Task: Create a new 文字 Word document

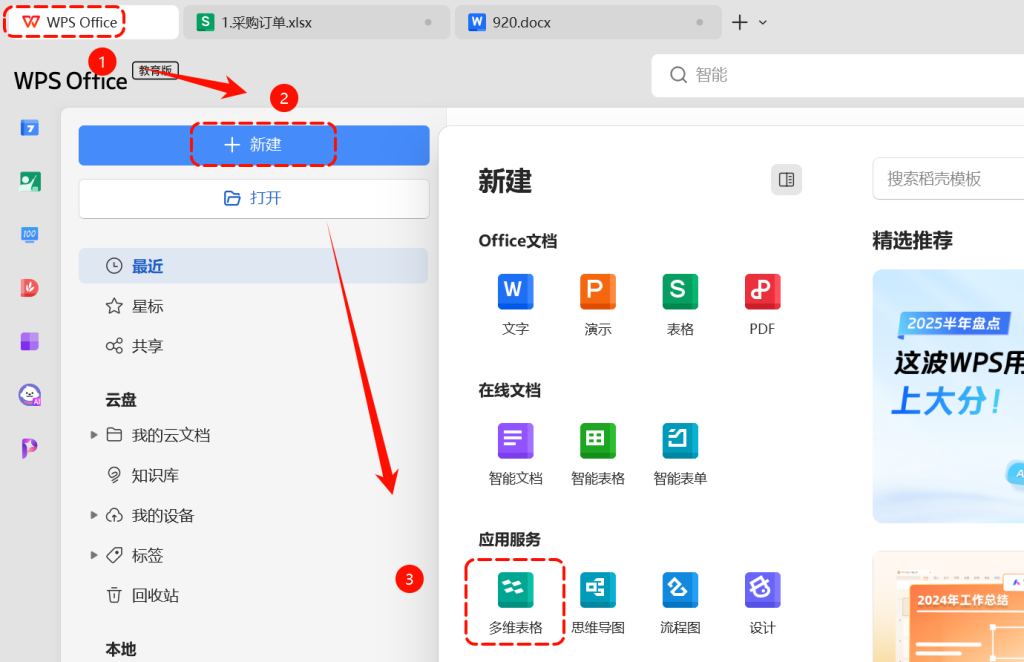Action: pos(515,305)
